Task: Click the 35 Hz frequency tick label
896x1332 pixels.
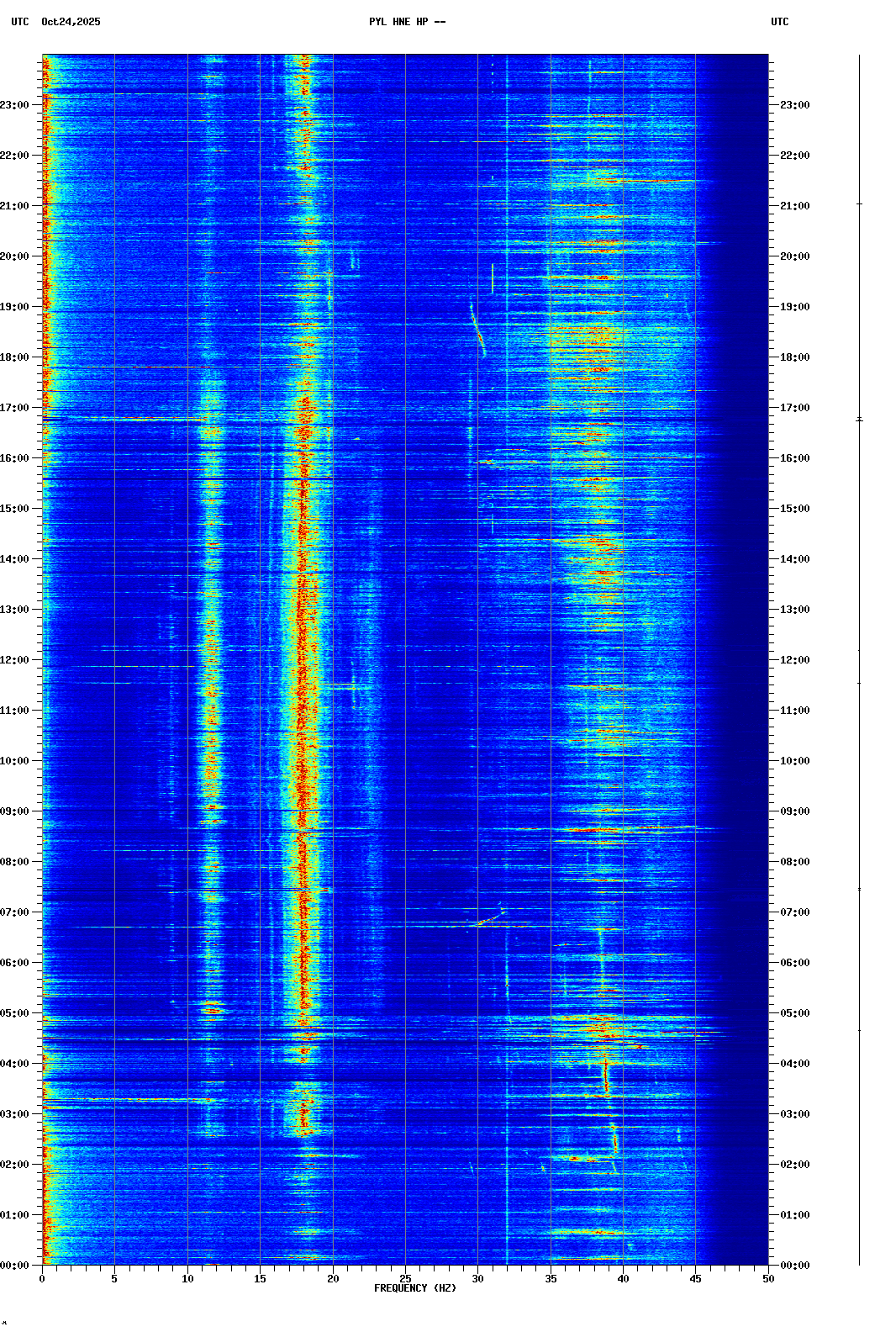Action: click(551, 1279)
